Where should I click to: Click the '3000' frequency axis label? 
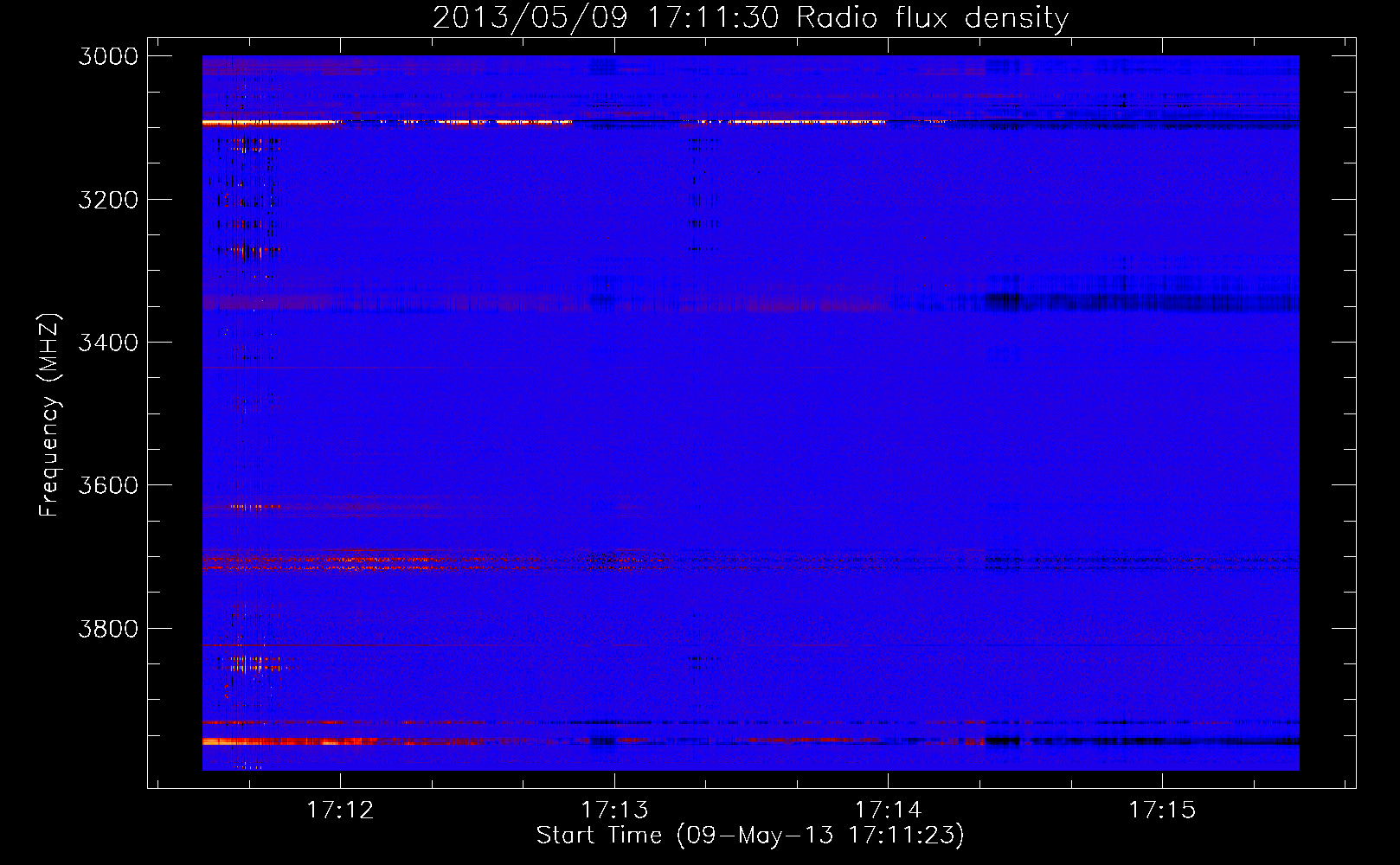pos(108,56)
